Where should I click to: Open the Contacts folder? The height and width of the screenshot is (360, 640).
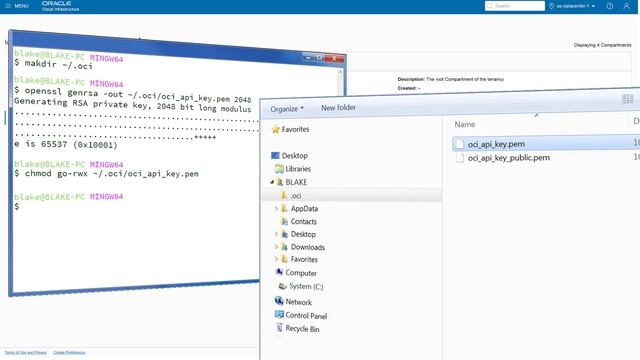(299, 222)
